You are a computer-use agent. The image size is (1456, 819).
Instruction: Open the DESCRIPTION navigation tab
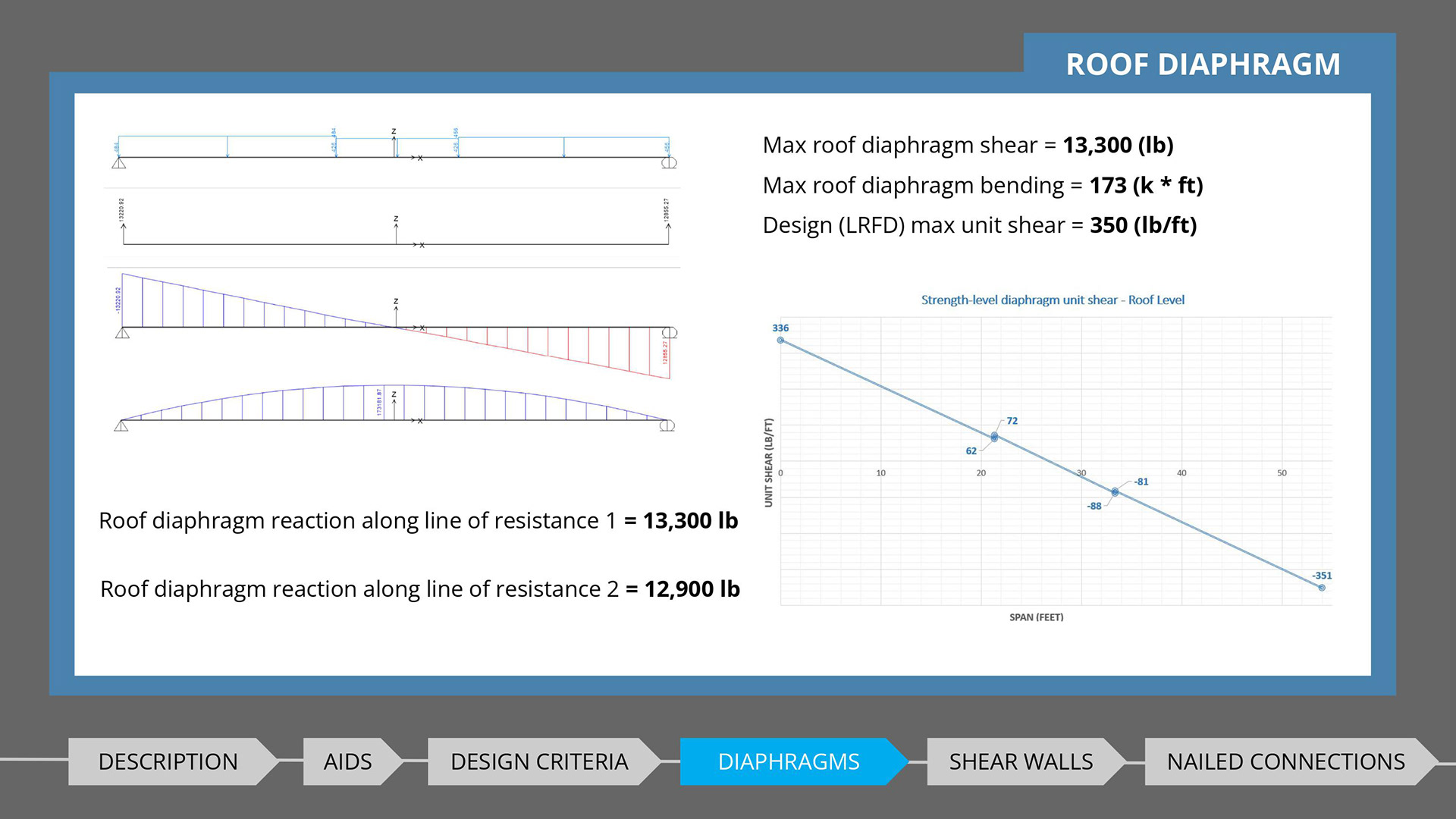[168, 761]
